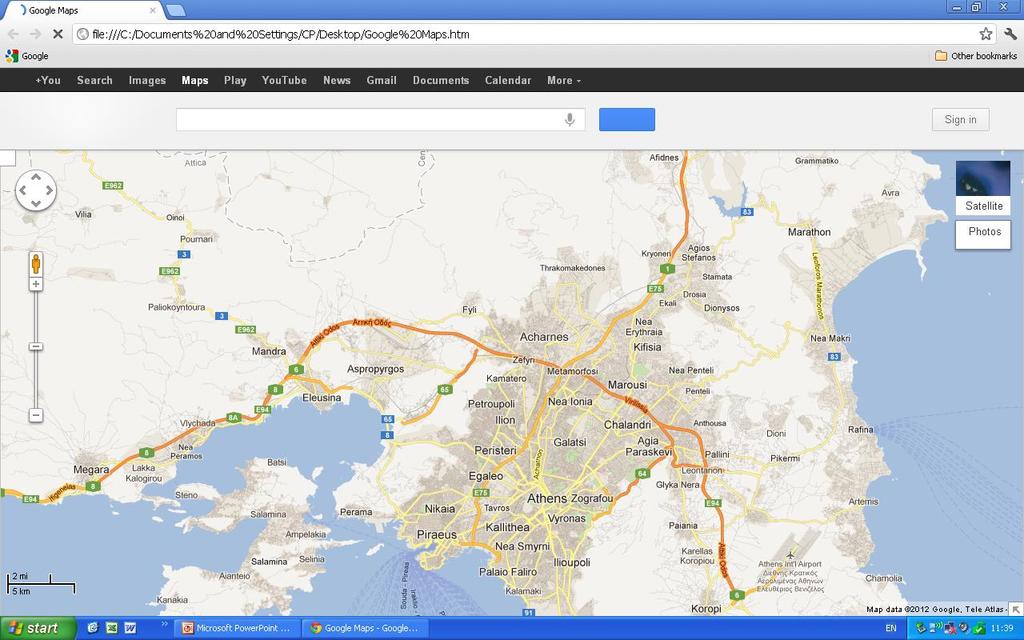The height and width of the screenshot is (640, 1024).
Task: Click the page info icon in address bar
Action: (83, 34)
